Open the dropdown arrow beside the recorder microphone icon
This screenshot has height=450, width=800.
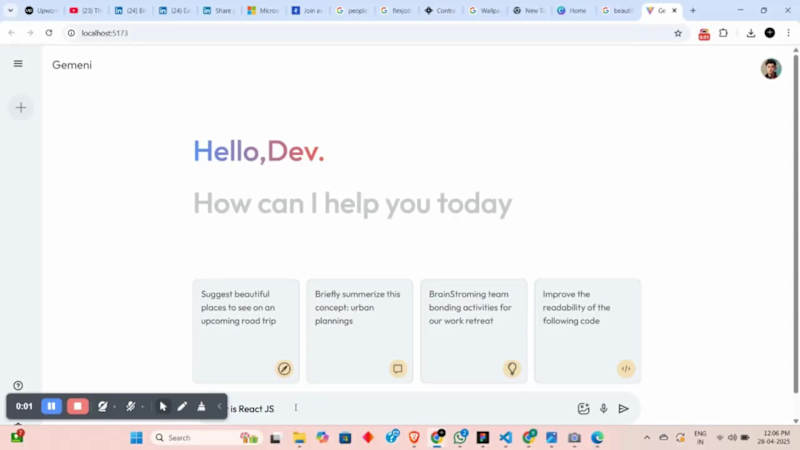pyautogui.click(x=142, y=407)
